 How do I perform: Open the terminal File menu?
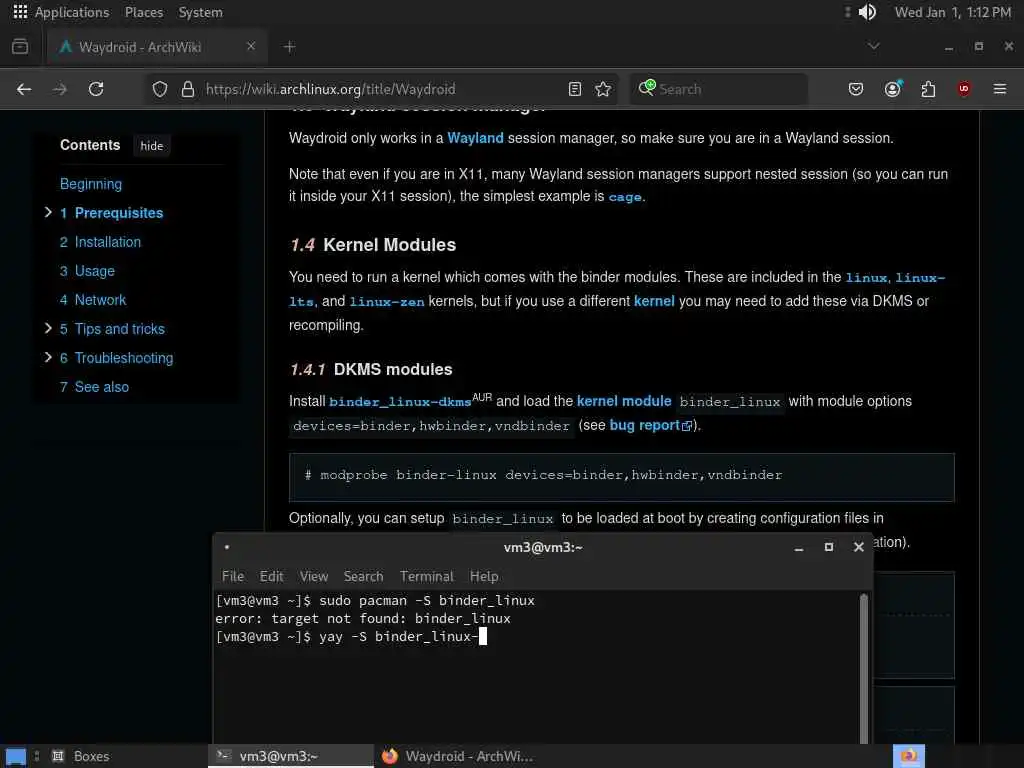point(232,576)
